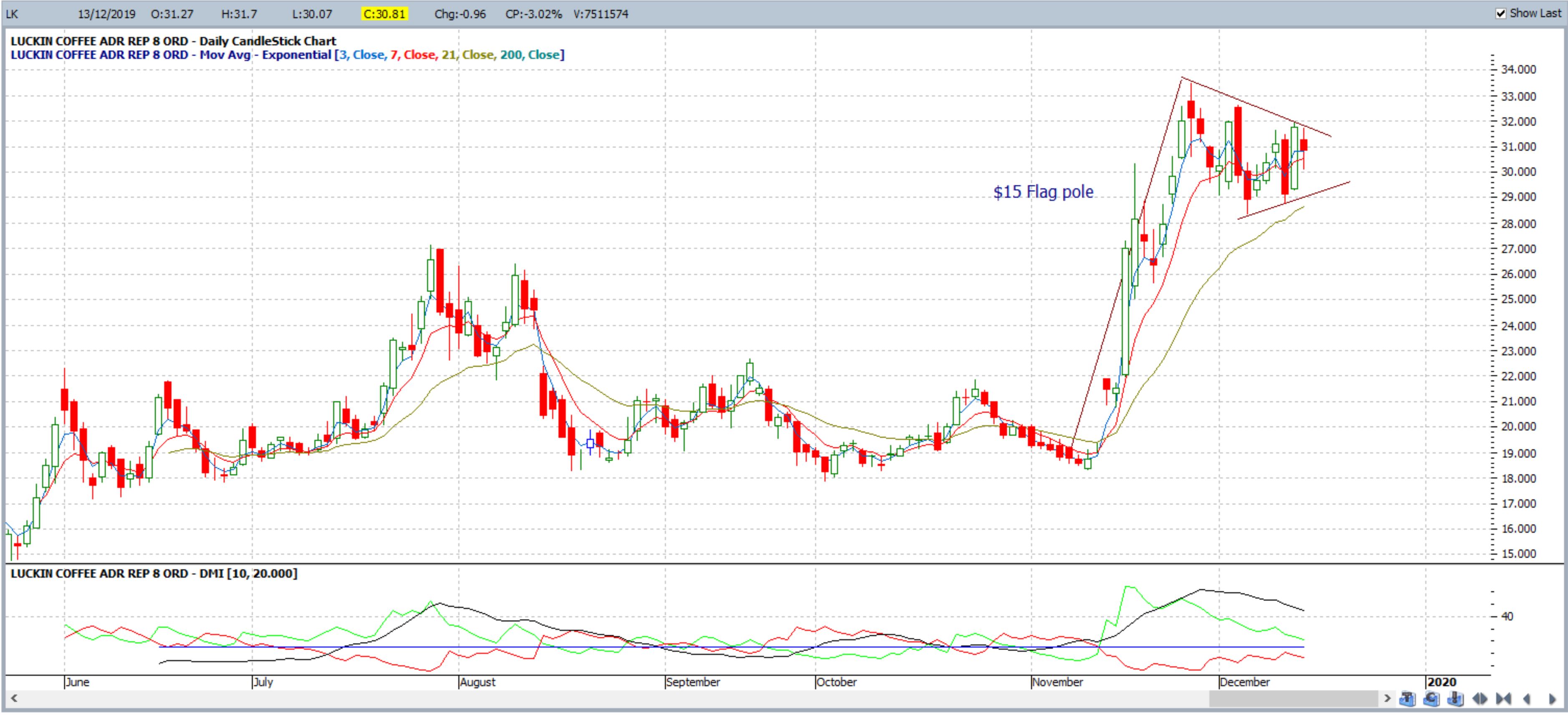Click the high value H:31.7
This screenshot has height=715, width=1568.
[239, 14]
